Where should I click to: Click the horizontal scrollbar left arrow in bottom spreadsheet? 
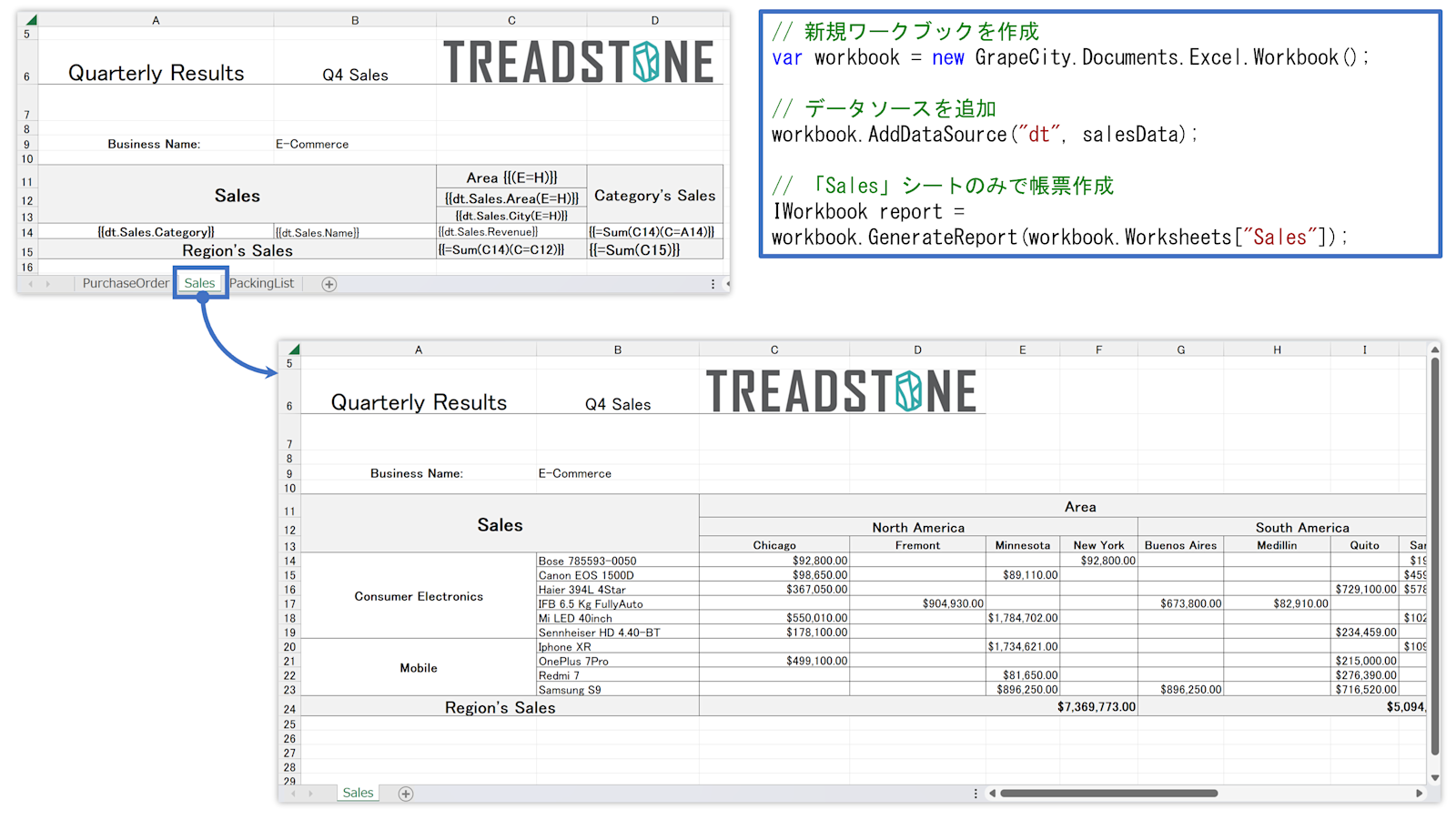click(992, 794)
